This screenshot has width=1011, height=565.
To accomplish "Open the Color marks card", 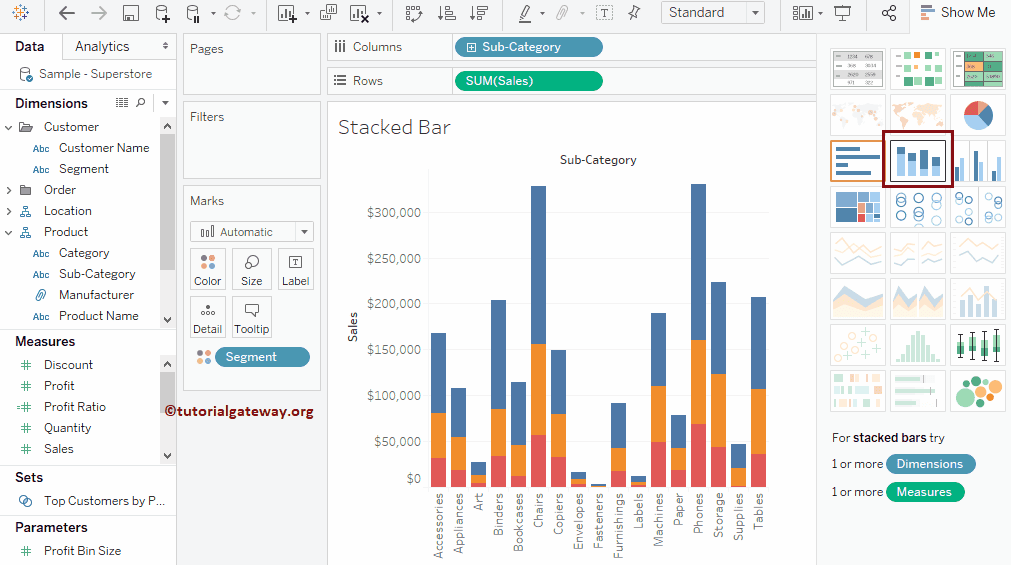I will click(x=208, y=269).
